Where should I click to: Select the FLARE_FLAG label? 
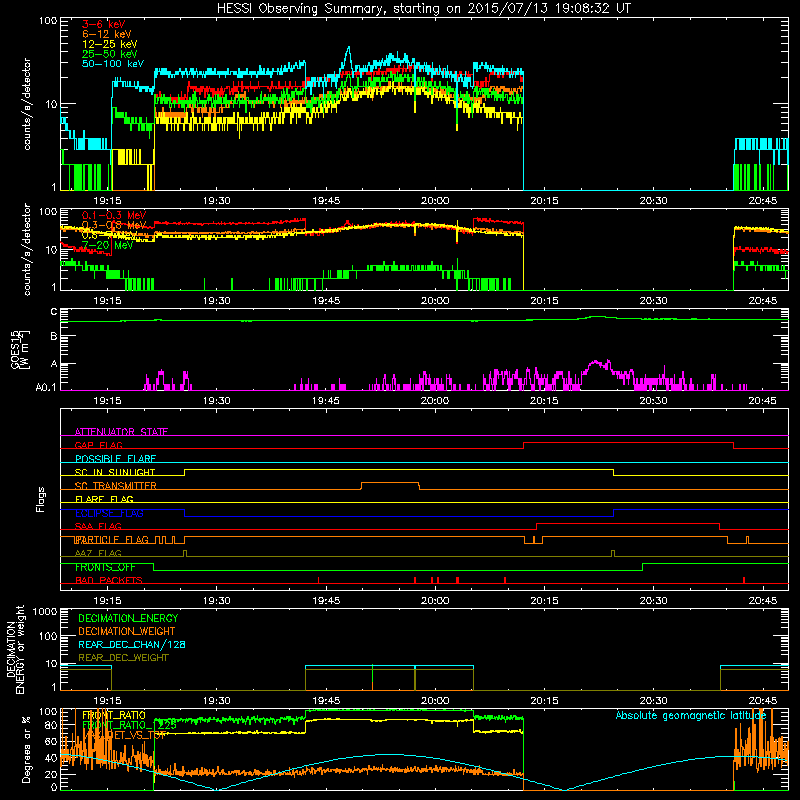pos(104,499)
